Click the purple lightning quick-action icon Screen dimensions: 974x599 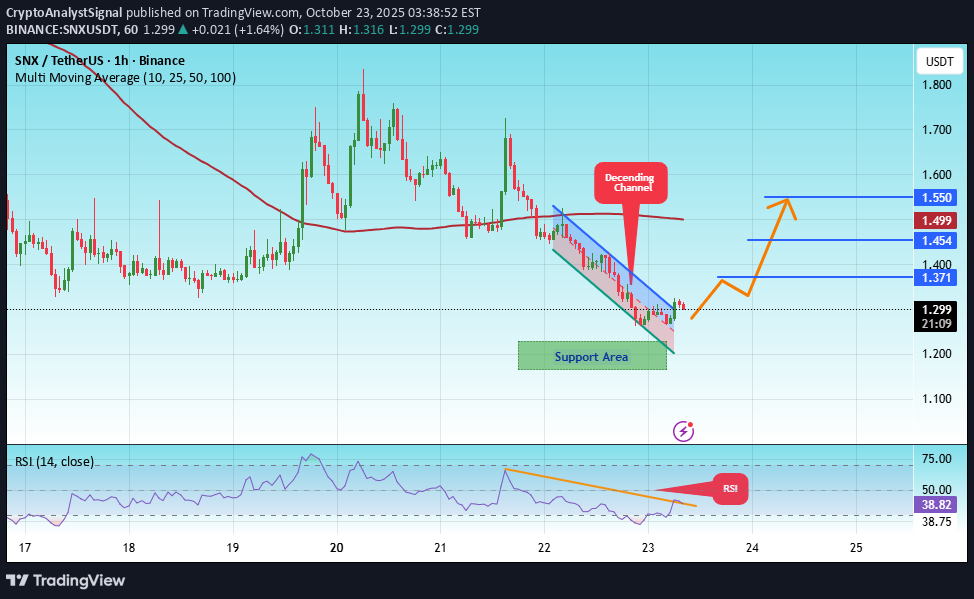(x=684, y=431)
